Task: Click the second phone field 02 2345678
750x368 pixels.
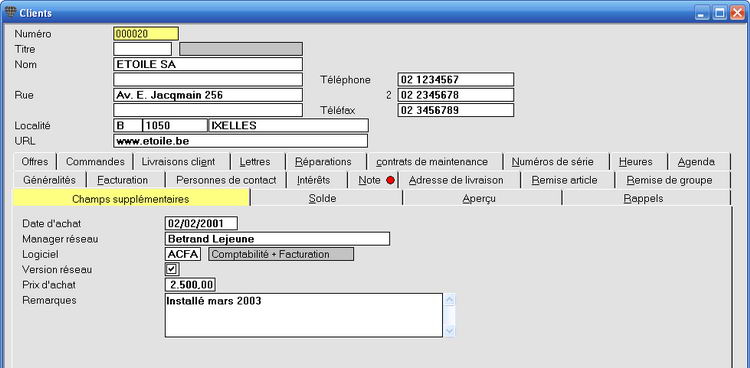Action: point(455,95)
